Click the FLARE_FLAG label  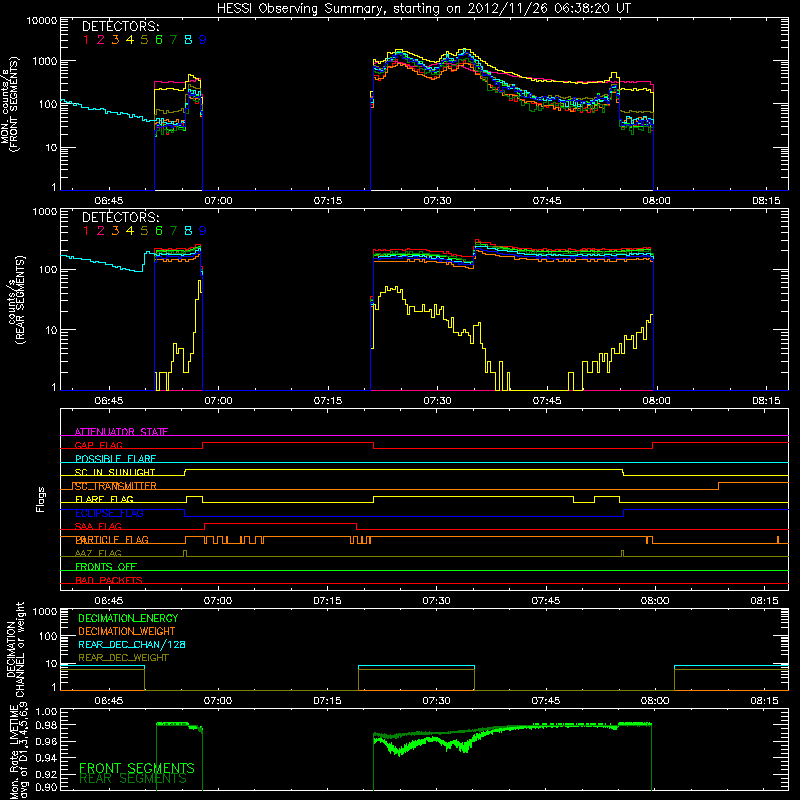click(104, 499)
